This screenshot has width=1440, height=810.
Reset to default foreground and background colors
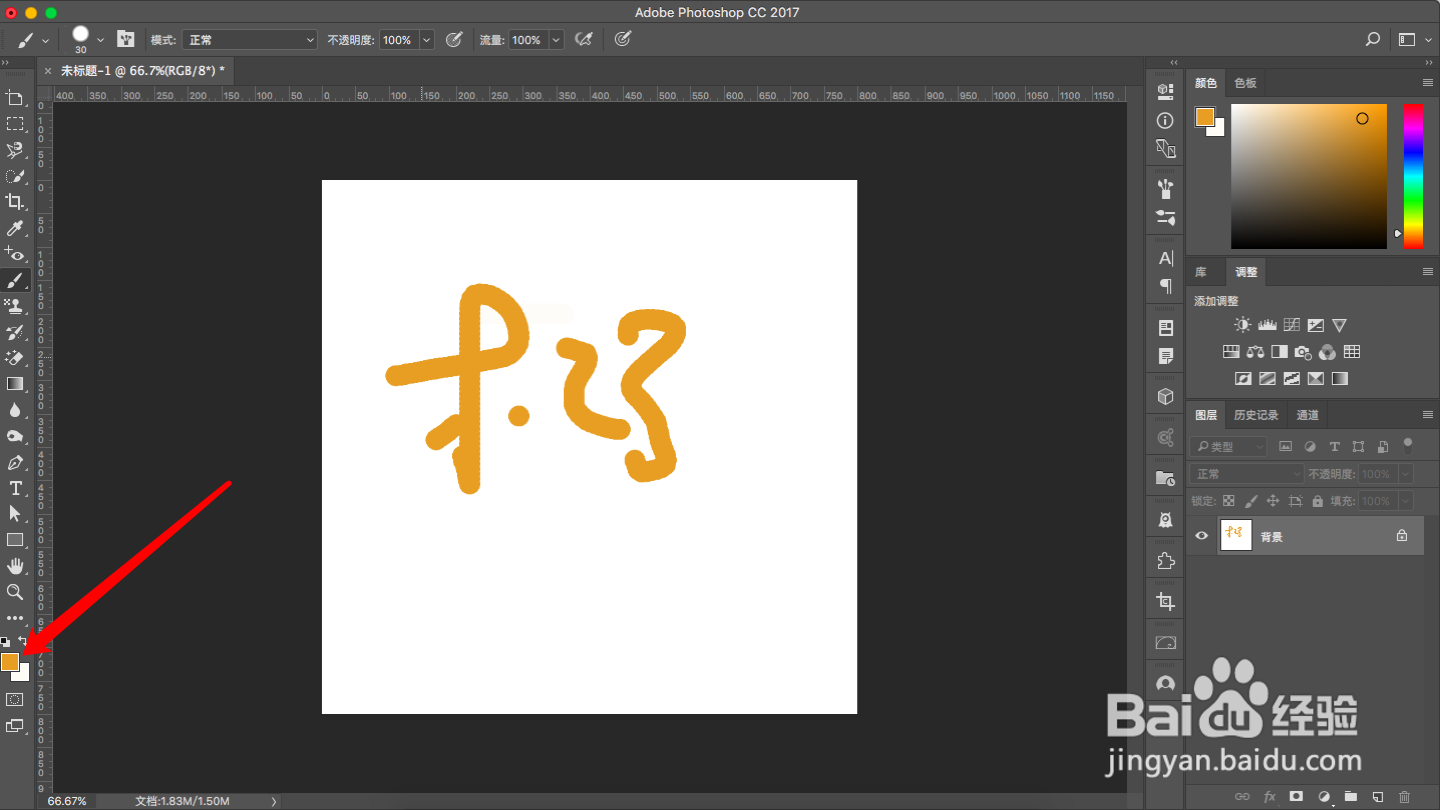click(x=5, y=641)
